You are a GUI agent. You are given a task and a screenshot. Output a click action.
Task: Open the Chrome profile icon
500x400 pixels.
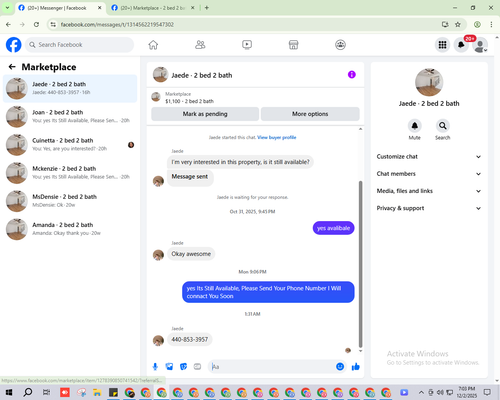coord(477,24)
